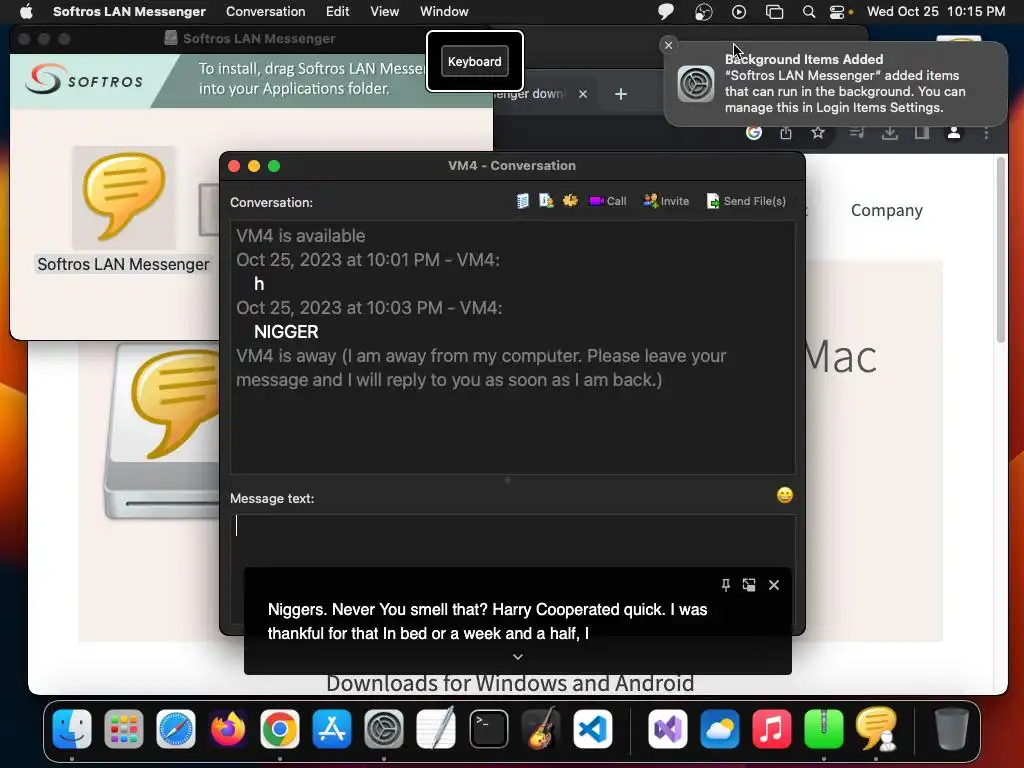This screenshot has height=768, width=1024.
Task: Dismiss the Background Items Added notification
Action: (668, 45)
